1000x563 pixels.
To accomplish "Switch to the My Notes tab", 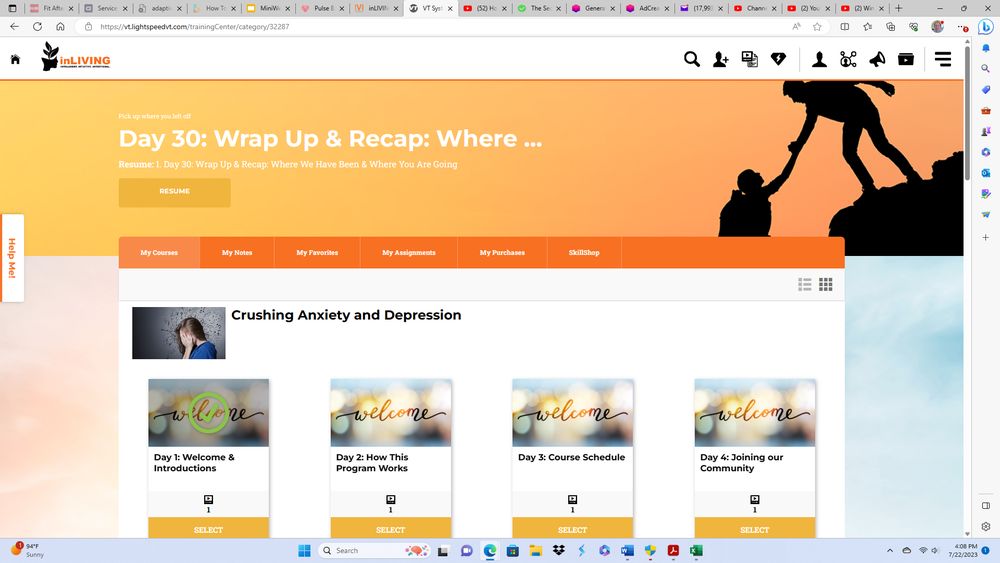I will (x=237, y=253).
